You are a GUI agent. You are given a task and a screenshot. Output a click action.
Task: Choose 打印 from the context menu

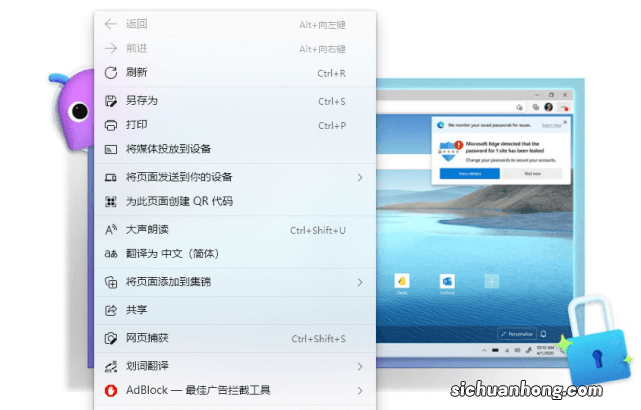[235, 125]
